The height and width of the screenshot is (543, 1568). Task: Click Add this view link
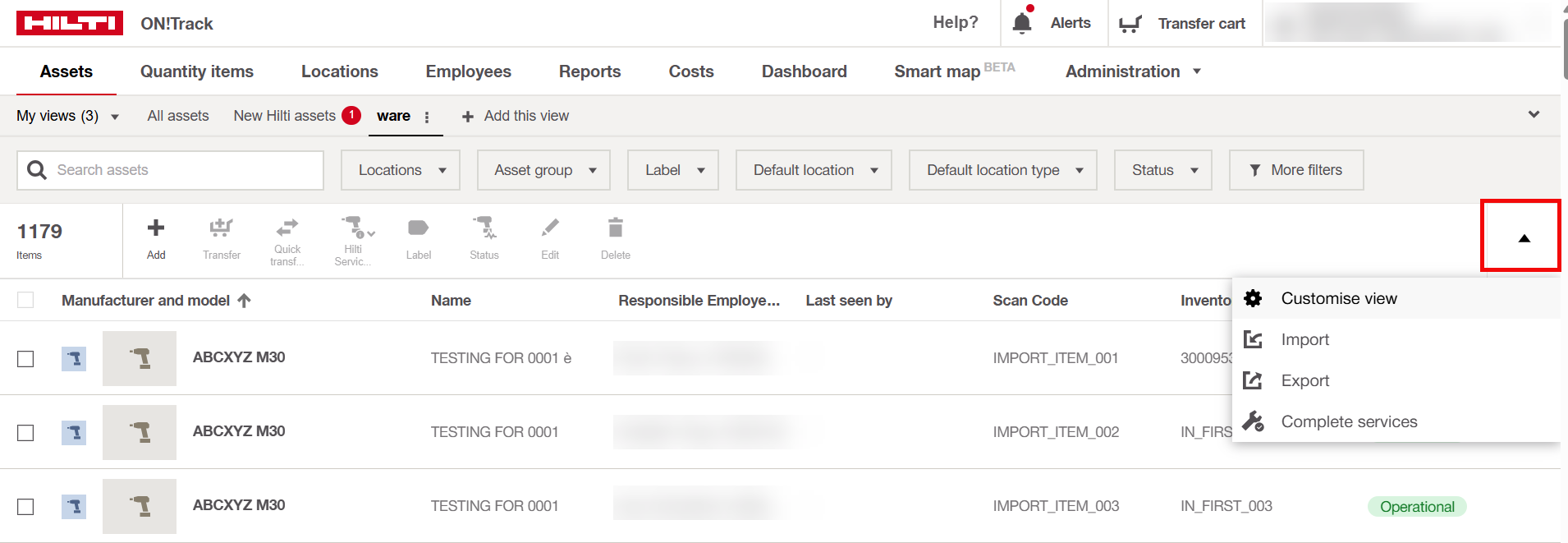click(x=516, y=117)
